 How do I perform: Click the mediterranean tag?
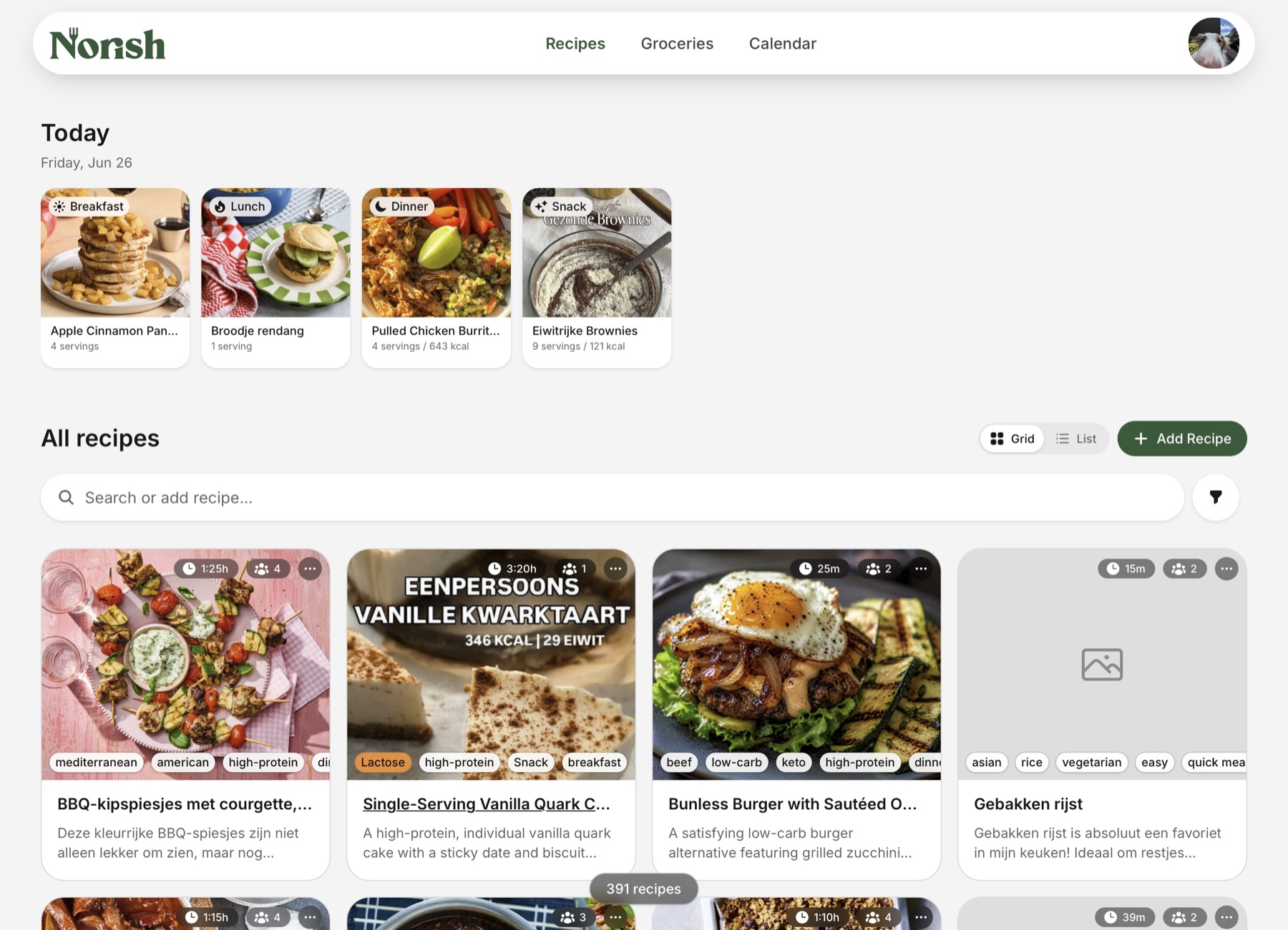coord(96,763)
